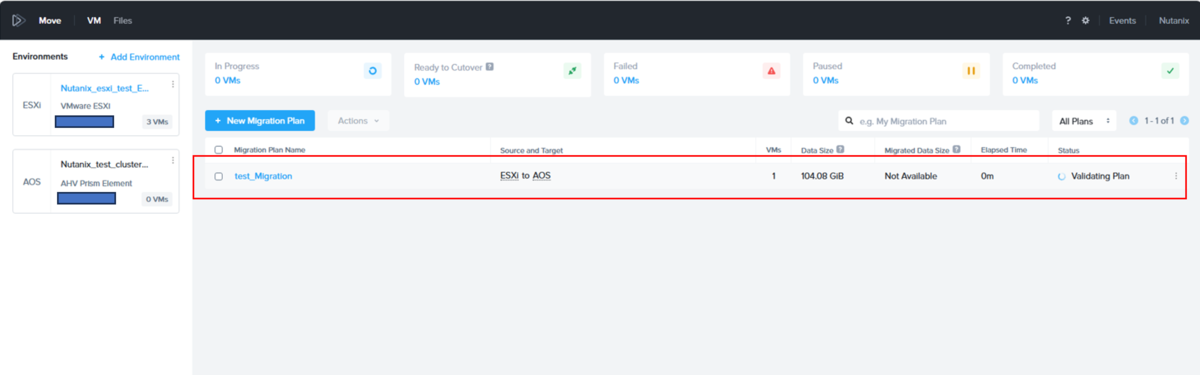Click the Ready to Cutover arrows icon

click(x=572, y=71)
